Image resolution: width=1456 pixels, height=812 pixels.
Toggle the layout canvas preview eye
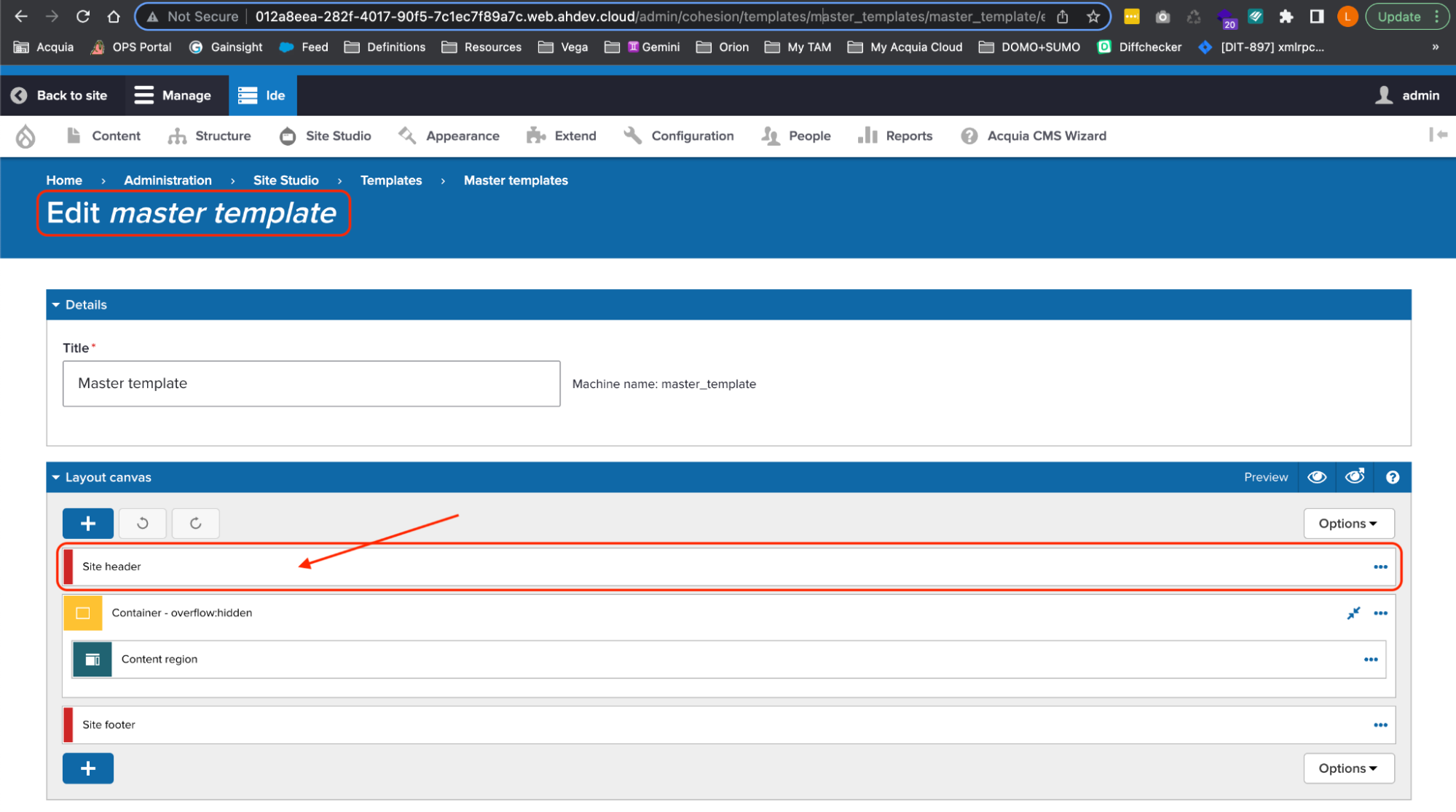point(1316,477)
